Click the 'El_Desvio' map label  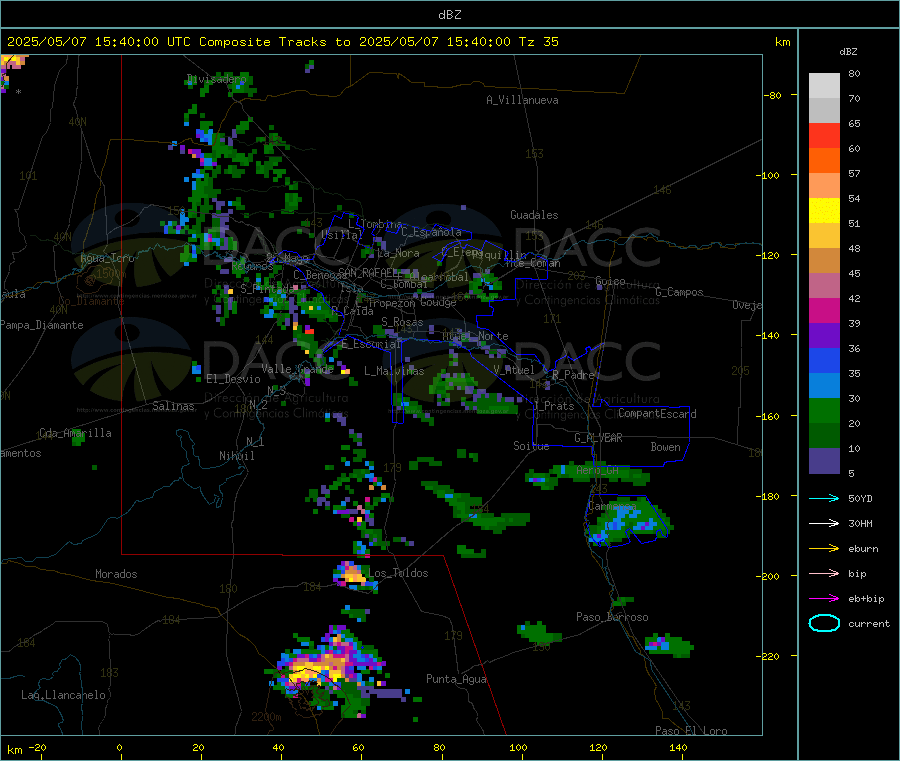point(233,379)
